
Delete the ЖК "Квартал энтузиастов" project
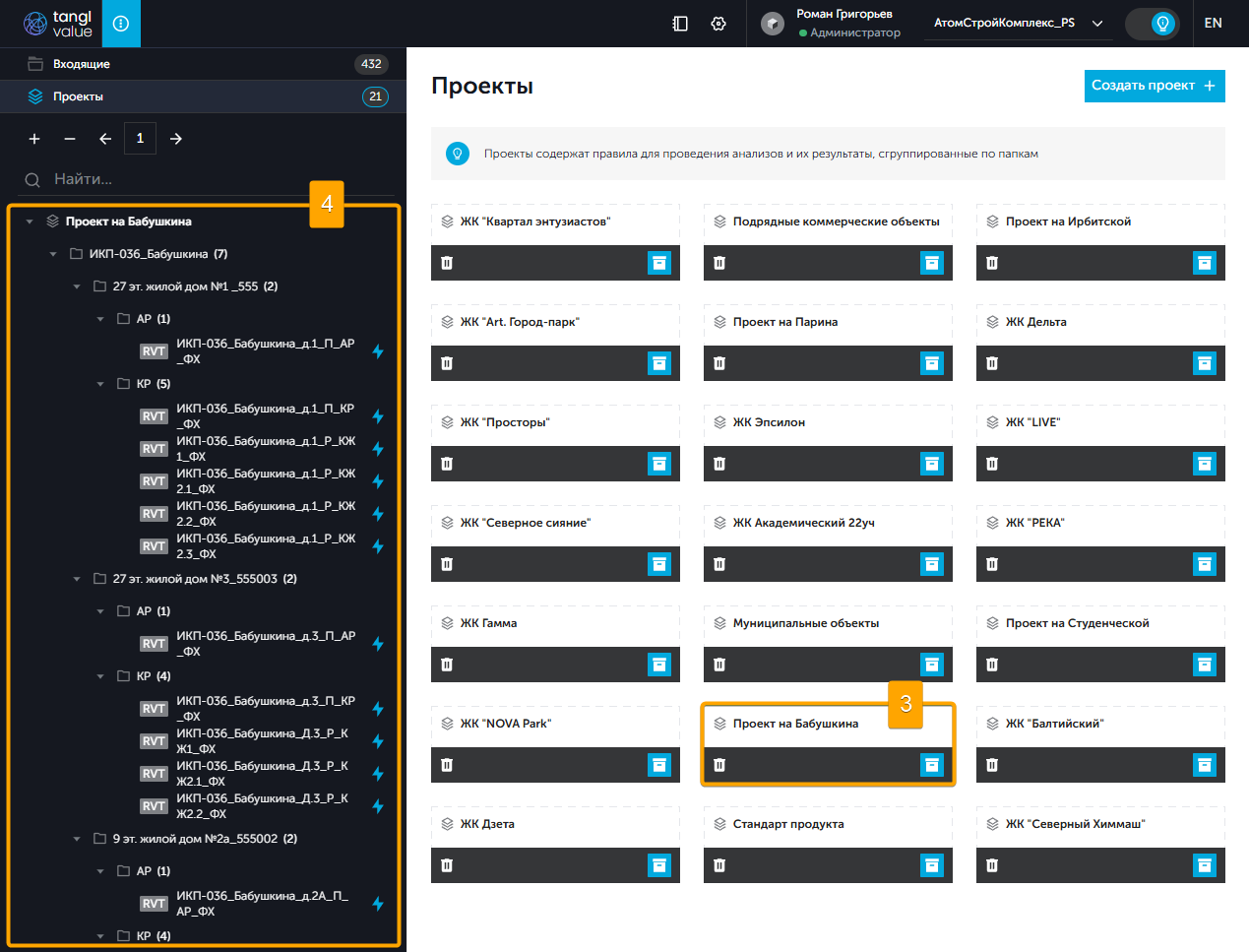click(x=447, y=263)
